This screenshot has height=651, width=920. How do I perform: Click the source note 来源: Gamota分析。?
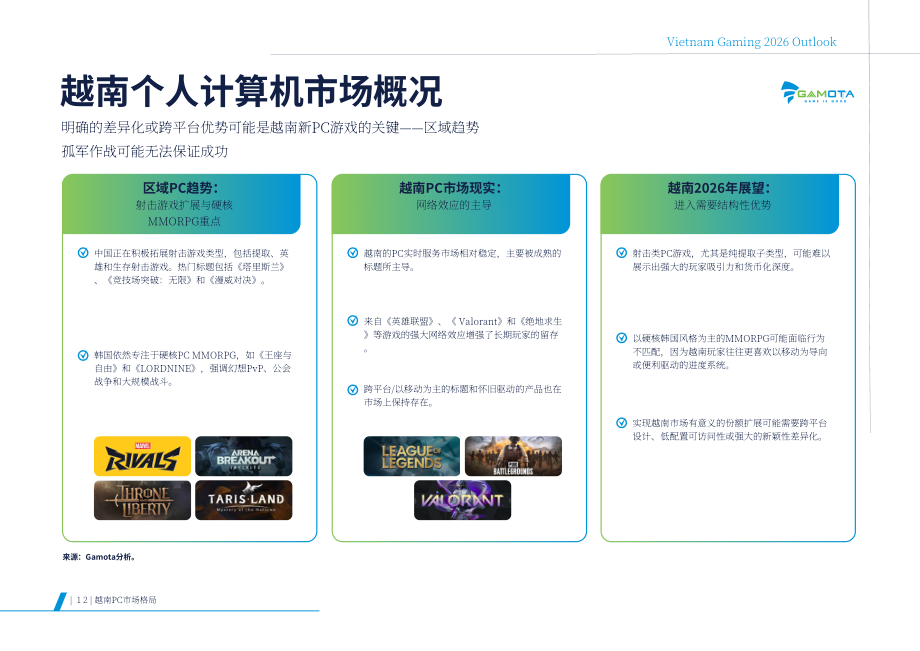[100, 557]
